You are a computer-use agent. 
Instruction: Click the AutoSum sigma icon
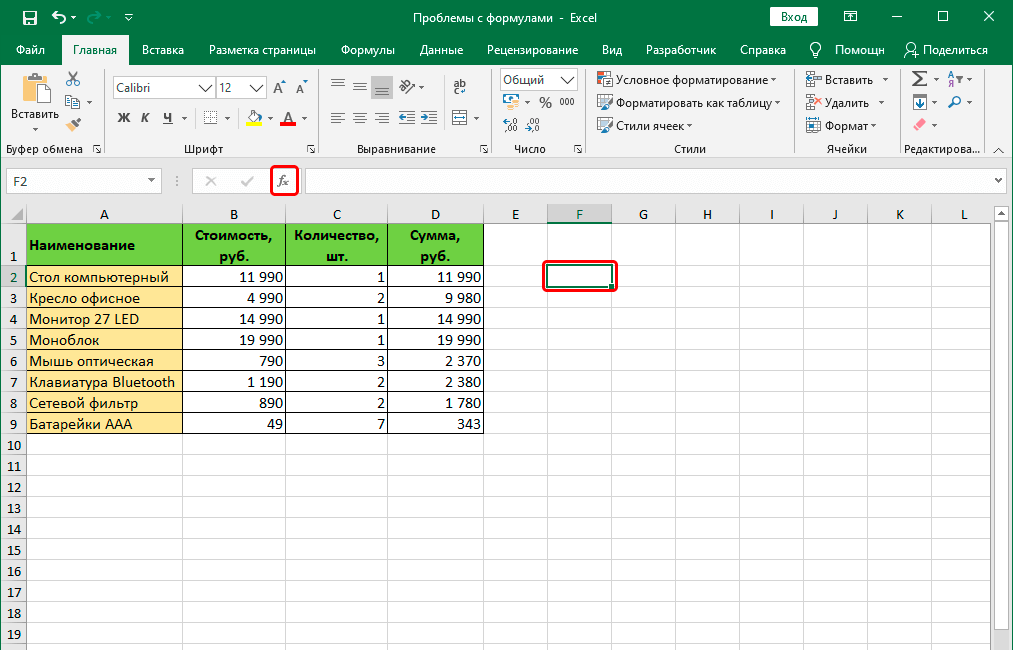click(x=919, y=79)
